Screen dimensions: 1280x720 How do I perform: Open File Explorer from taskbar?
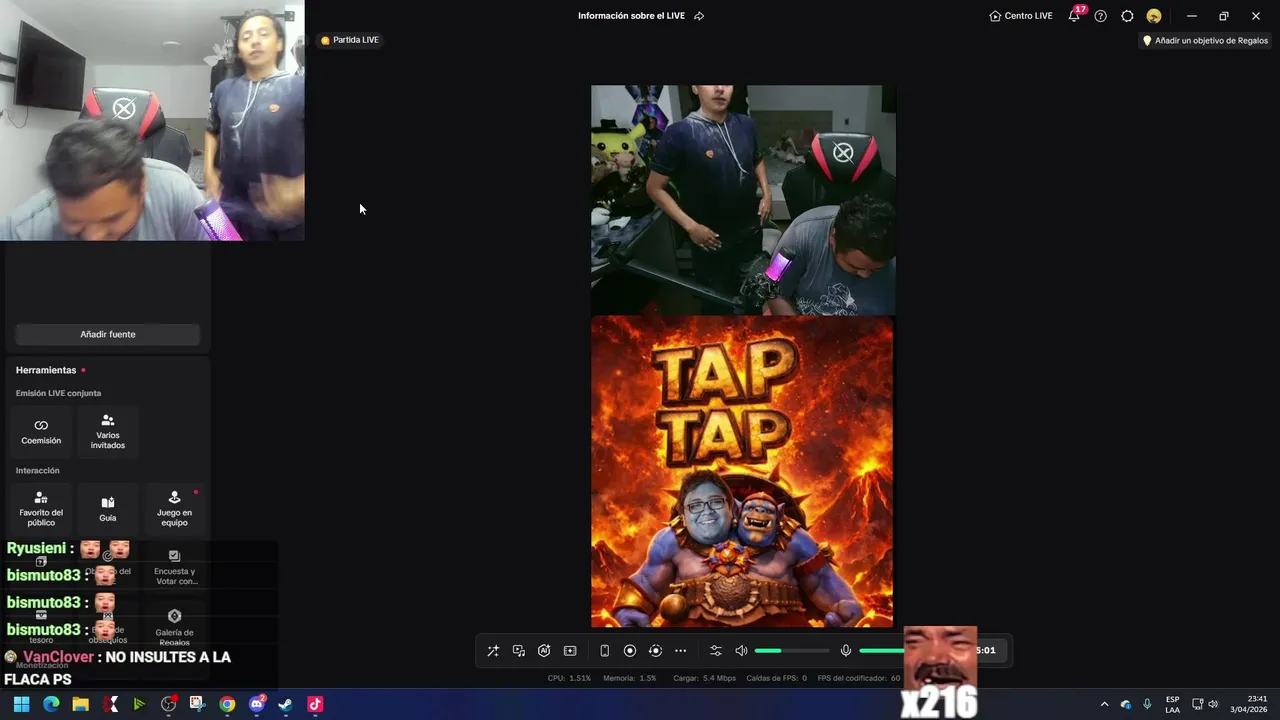80,704
